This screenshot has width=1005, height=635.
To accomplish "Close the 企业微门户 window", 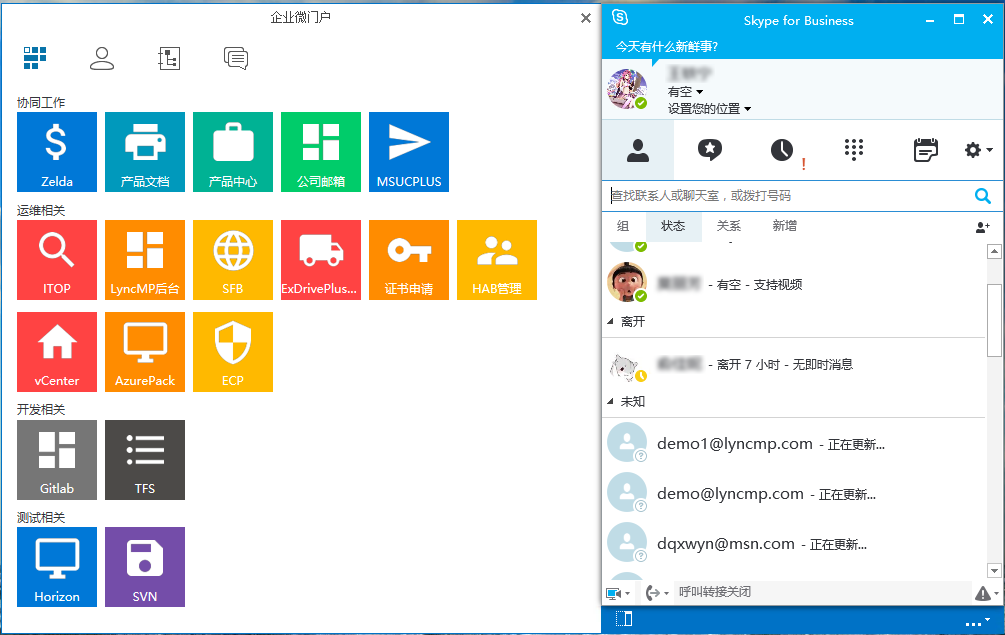I will point(586,18).
